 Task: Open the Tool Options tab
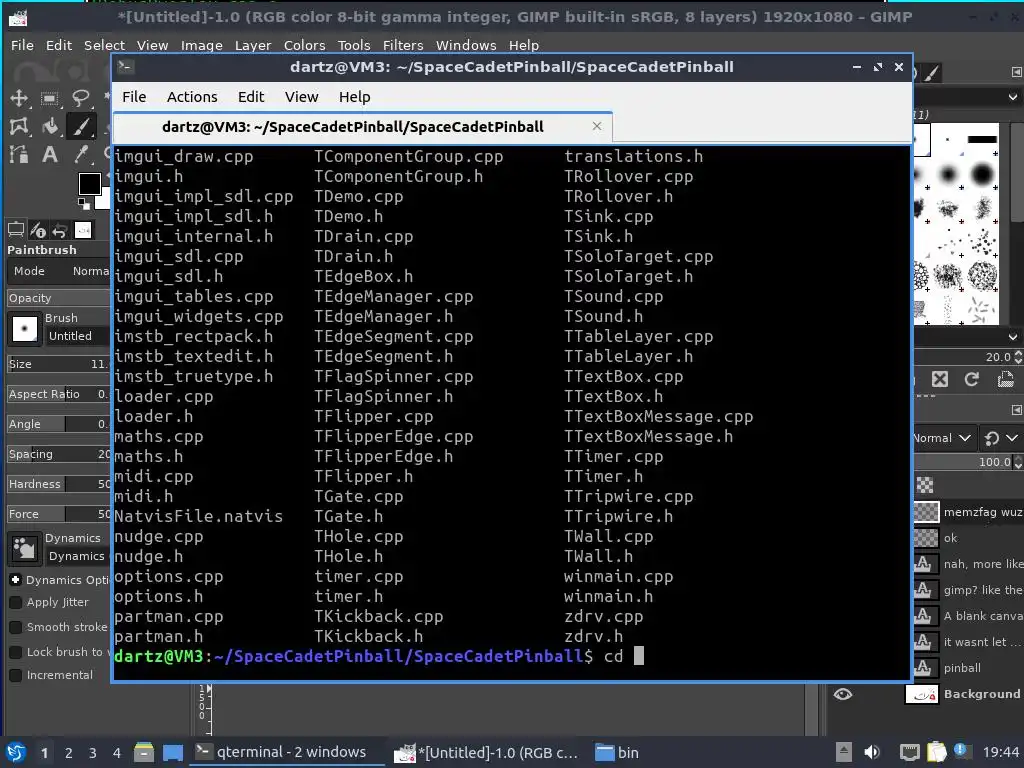tap(16, 230)
